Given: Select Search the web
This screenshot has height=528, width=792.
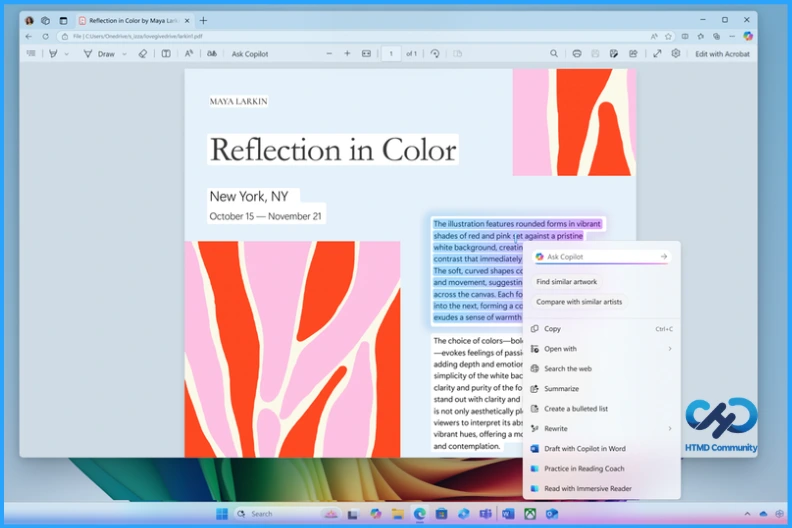Looking at the screenshot, I should (x=602, y=369).
